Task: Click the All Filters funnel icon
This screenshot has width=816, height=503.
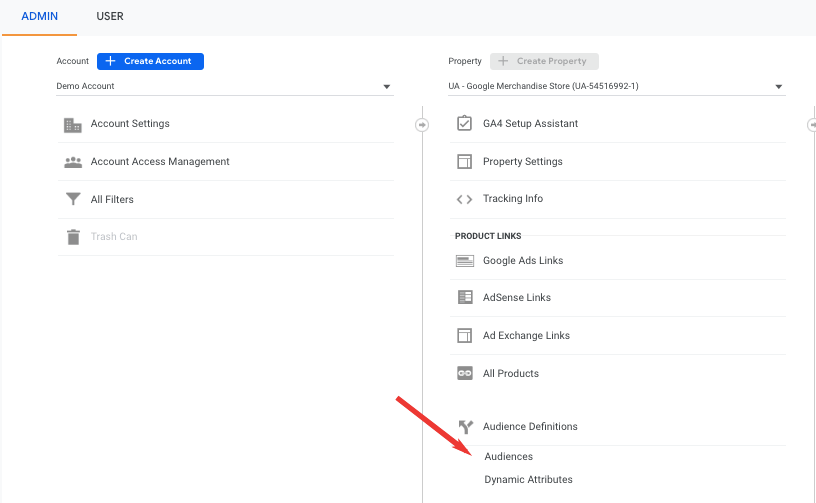Action: (73, 199)
